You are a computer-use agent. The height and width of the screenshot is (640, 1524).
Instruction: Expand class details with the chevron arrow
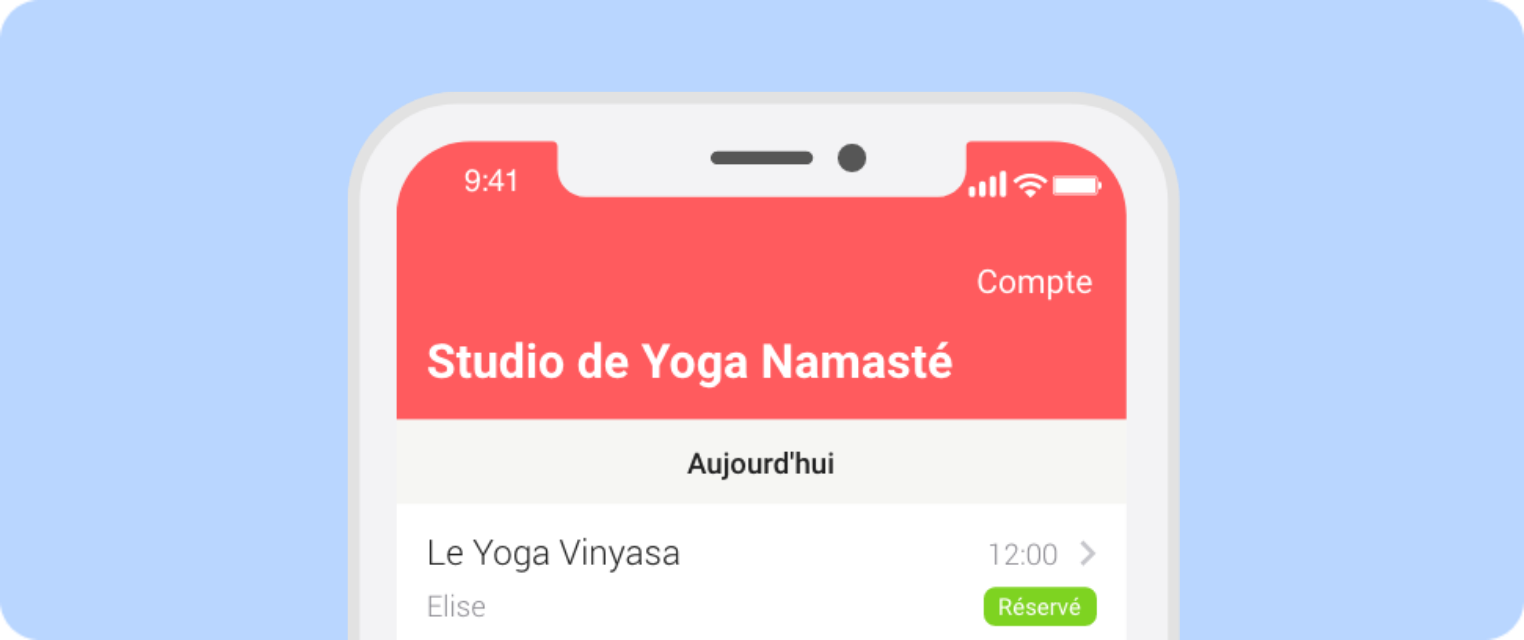click(1088, 553)
